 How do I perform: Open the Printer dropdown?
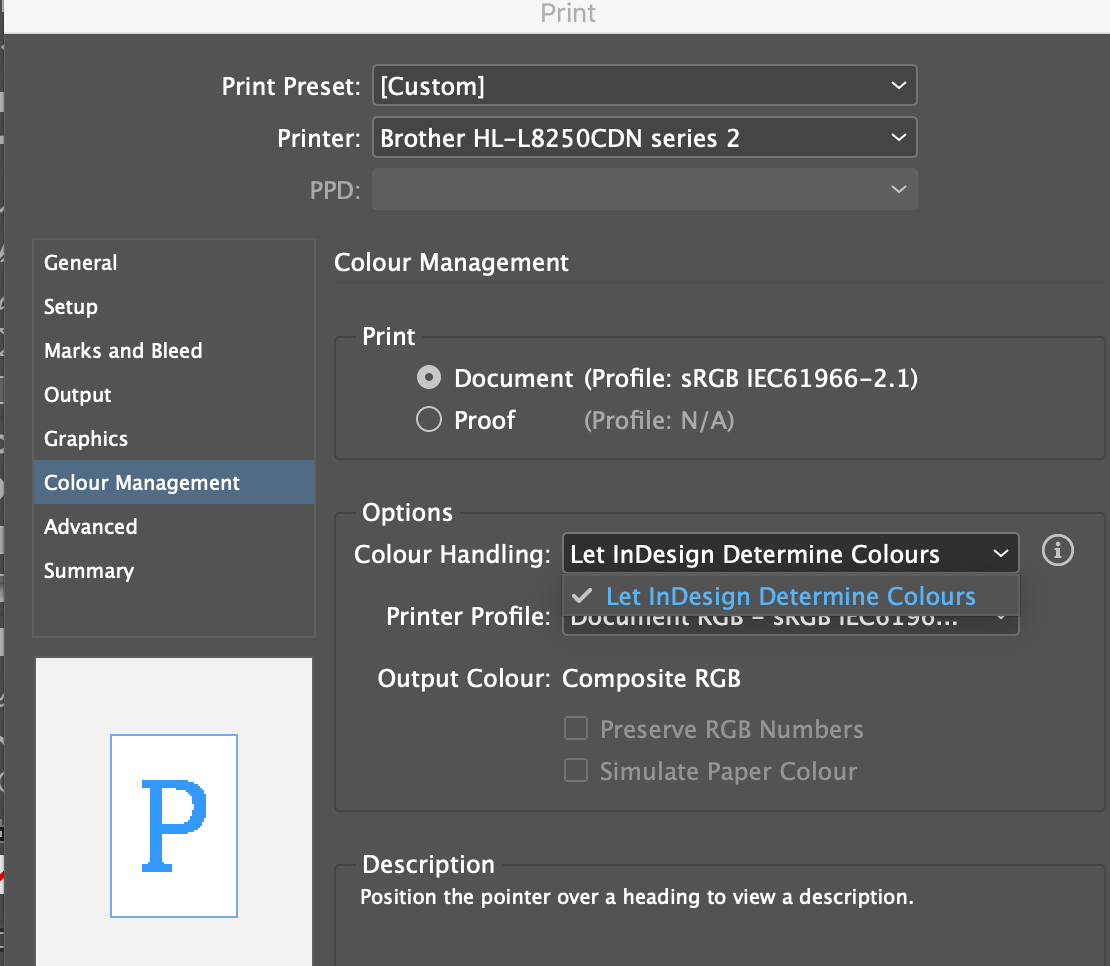[644, 137]
